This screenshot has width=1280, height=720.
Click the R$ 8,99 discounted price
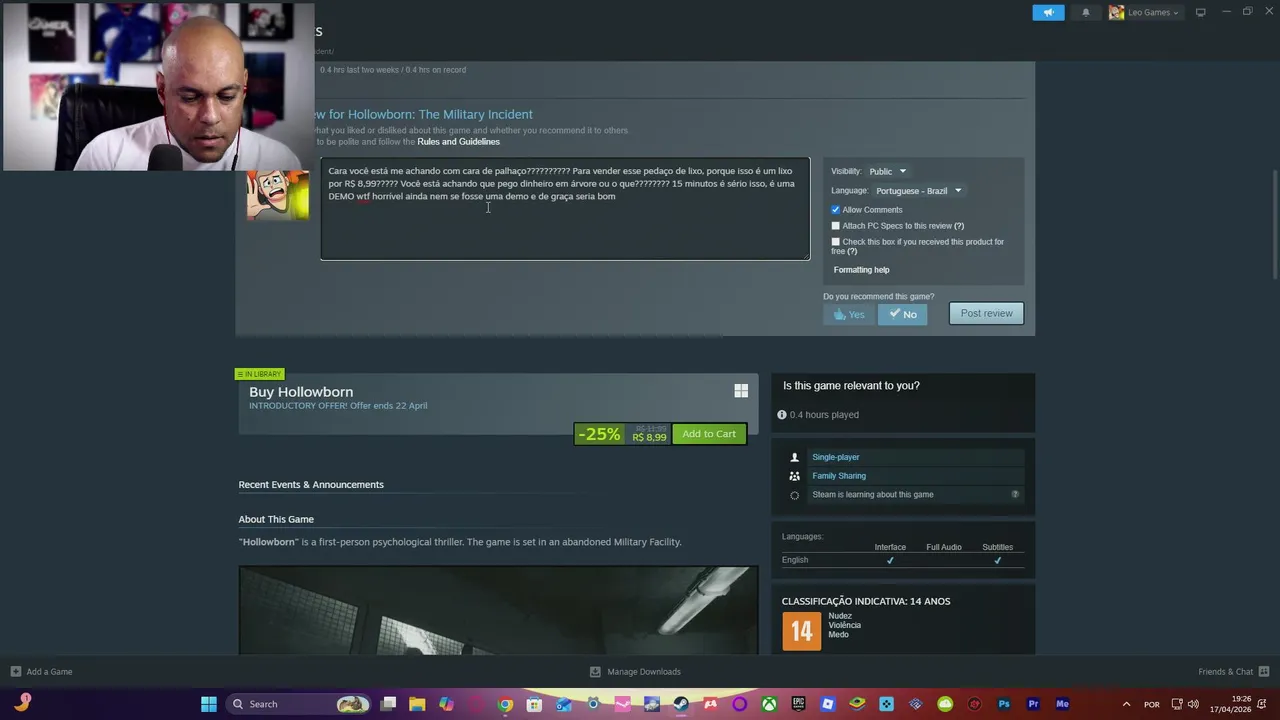[649, 437]
